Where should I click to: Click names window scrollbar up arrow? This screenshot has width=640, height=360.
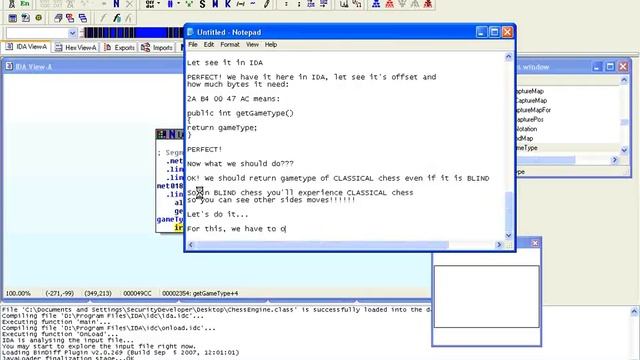click(624, 80)
